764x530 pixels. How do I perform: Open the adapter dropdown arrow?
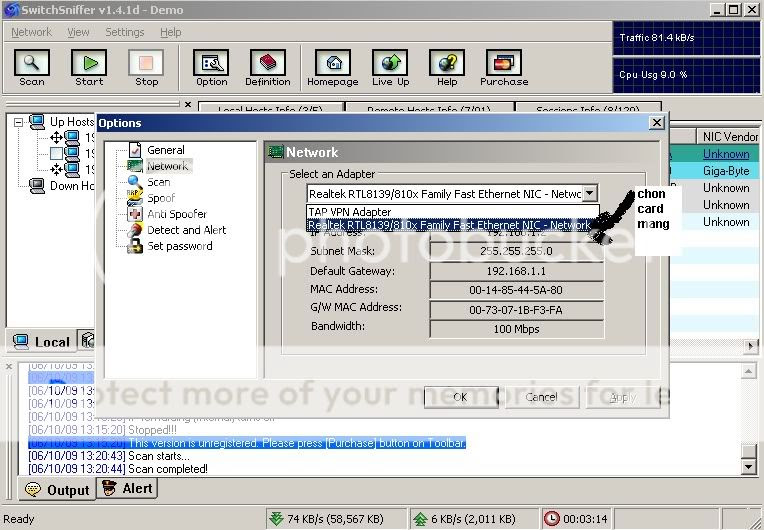coord(590,194)
